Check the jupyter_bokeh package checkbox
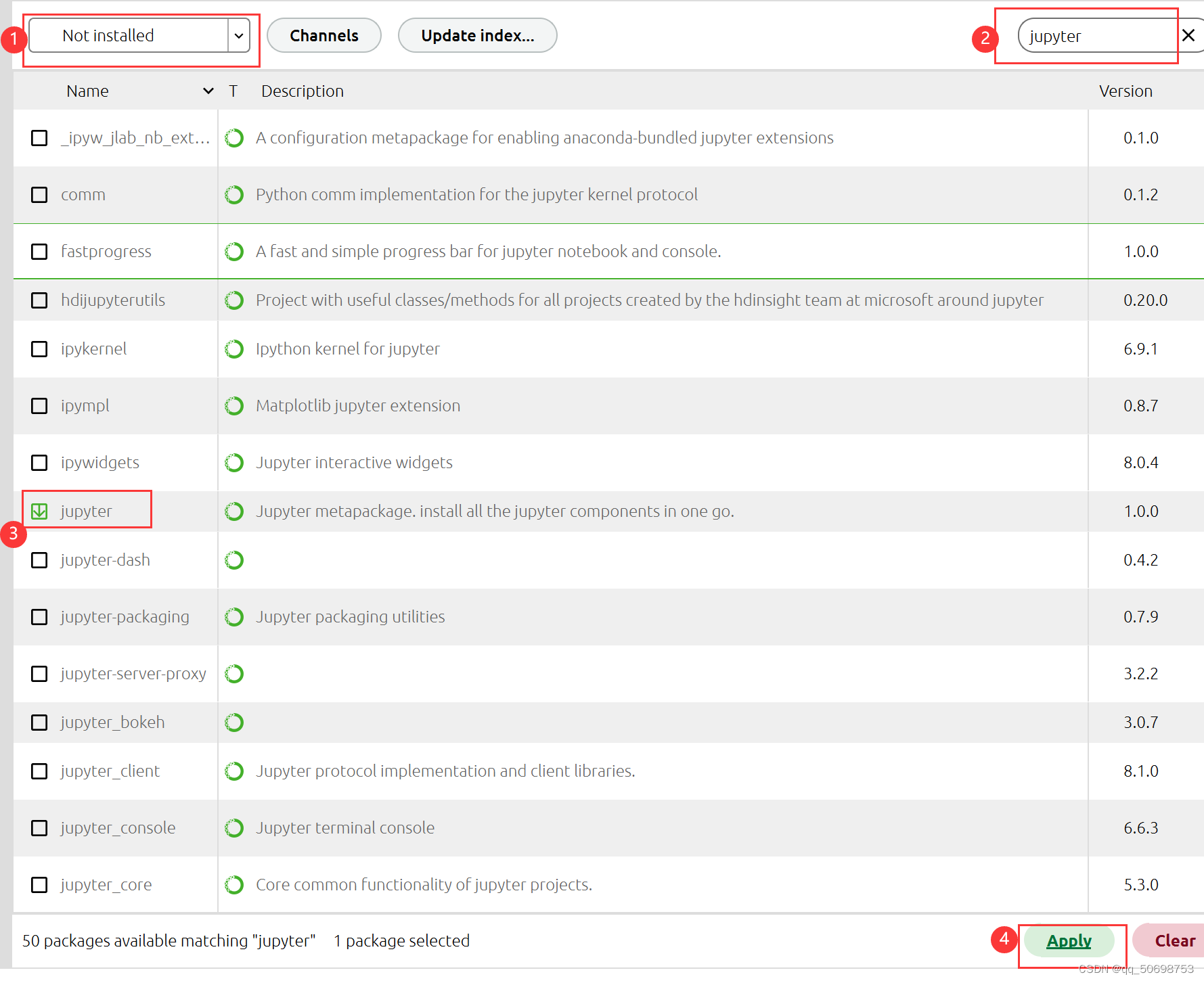This screenshot has height=981, width=1204. (x=39, y=723)
